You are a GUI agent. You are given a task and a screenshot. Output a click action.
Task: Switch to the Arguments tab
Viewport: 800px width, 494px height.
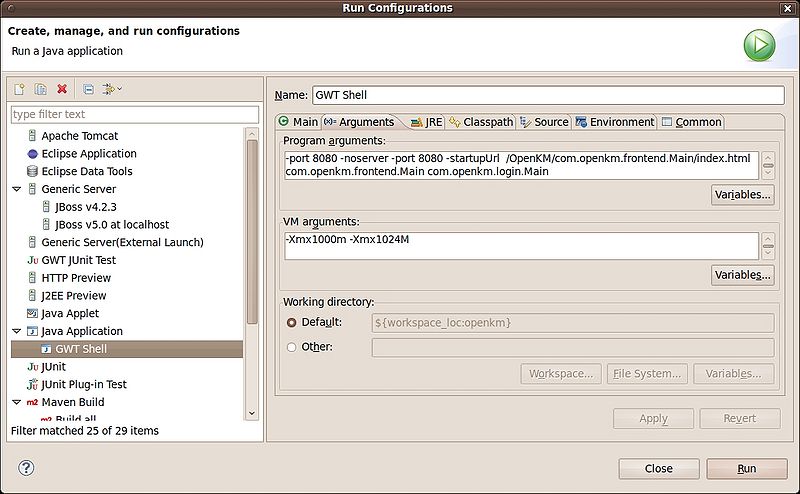(x=360, y=122)
